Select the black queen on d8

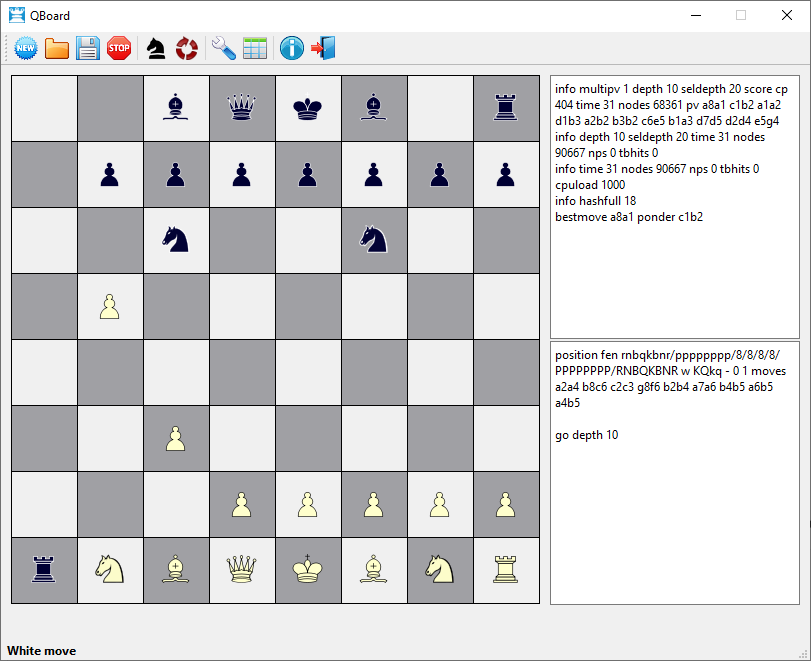pyautogui.click(x=242, y=108)
